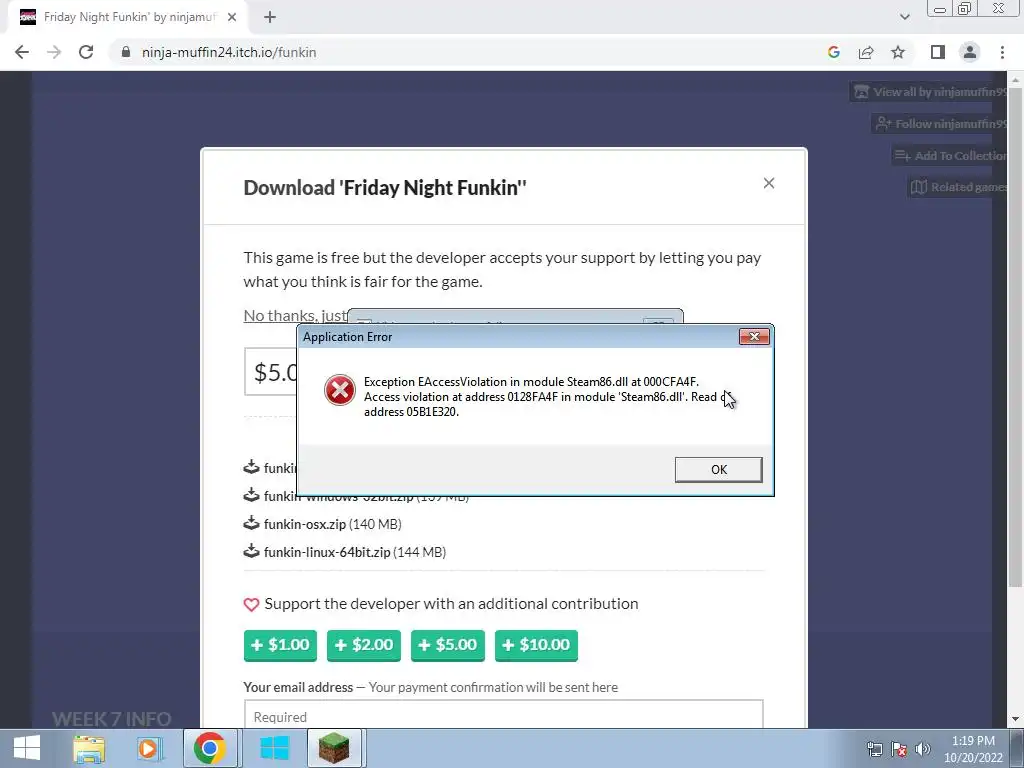The width and height of the screenshot is (1024, 768).
Task: Open Google icon in the address bar
Action: tap(833, 52)
